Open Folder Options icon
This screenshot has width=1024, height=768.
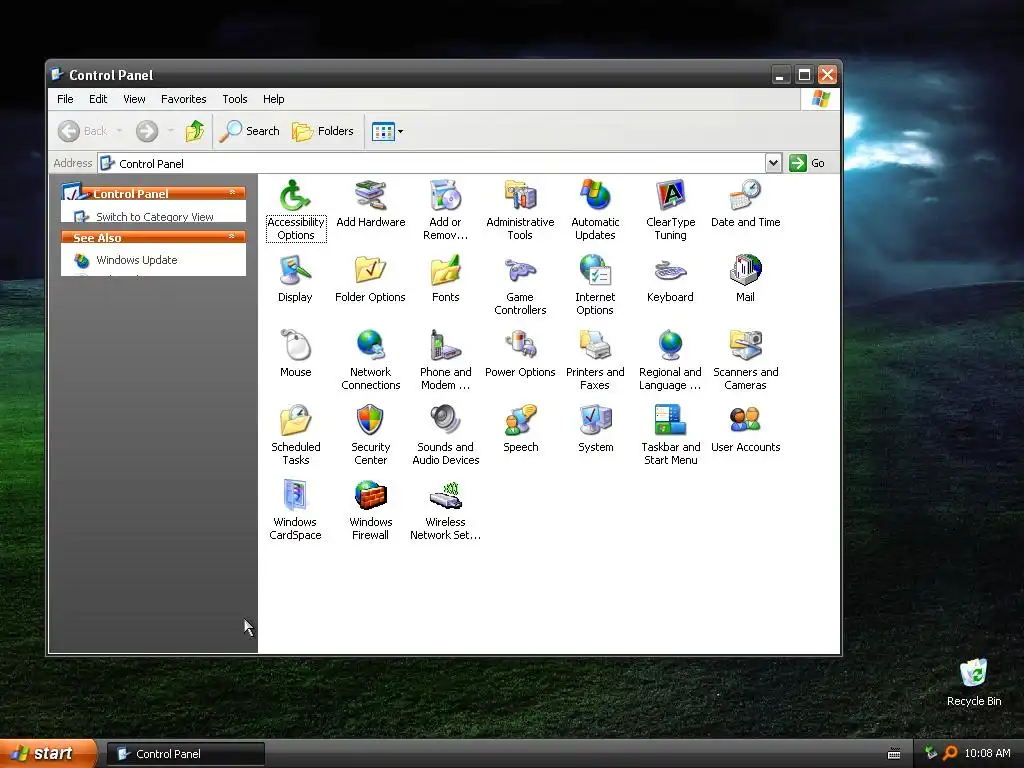click(370, 270)
